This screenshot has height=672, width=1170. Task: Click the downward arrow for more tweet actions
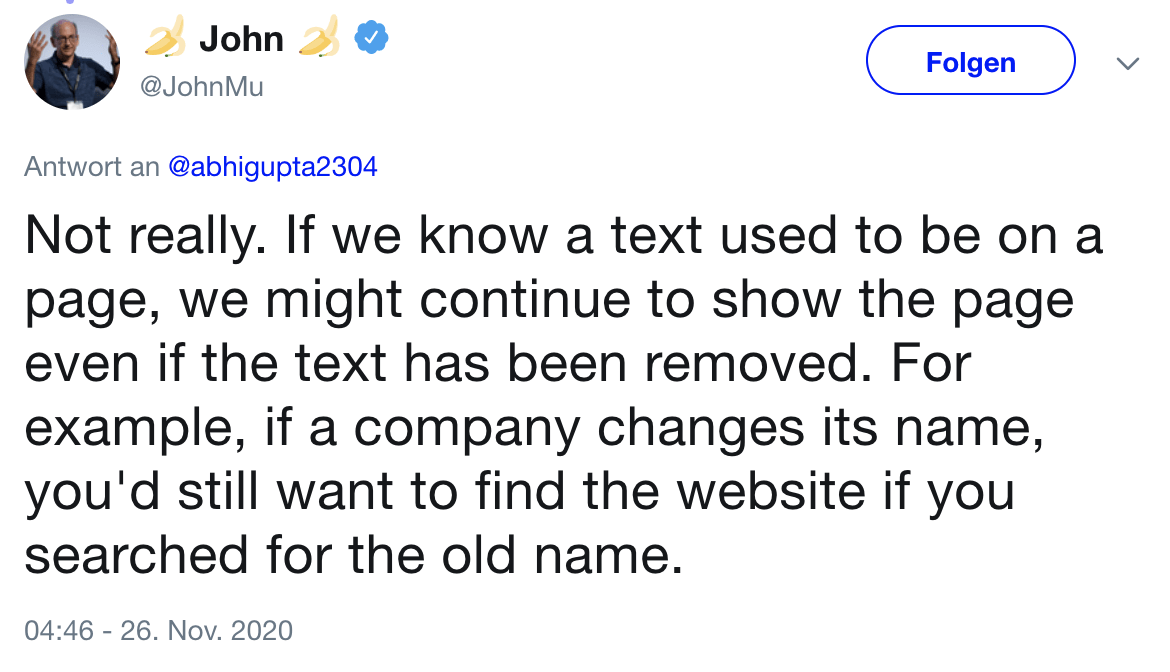pyautogui.click(x=1128, y=62)
